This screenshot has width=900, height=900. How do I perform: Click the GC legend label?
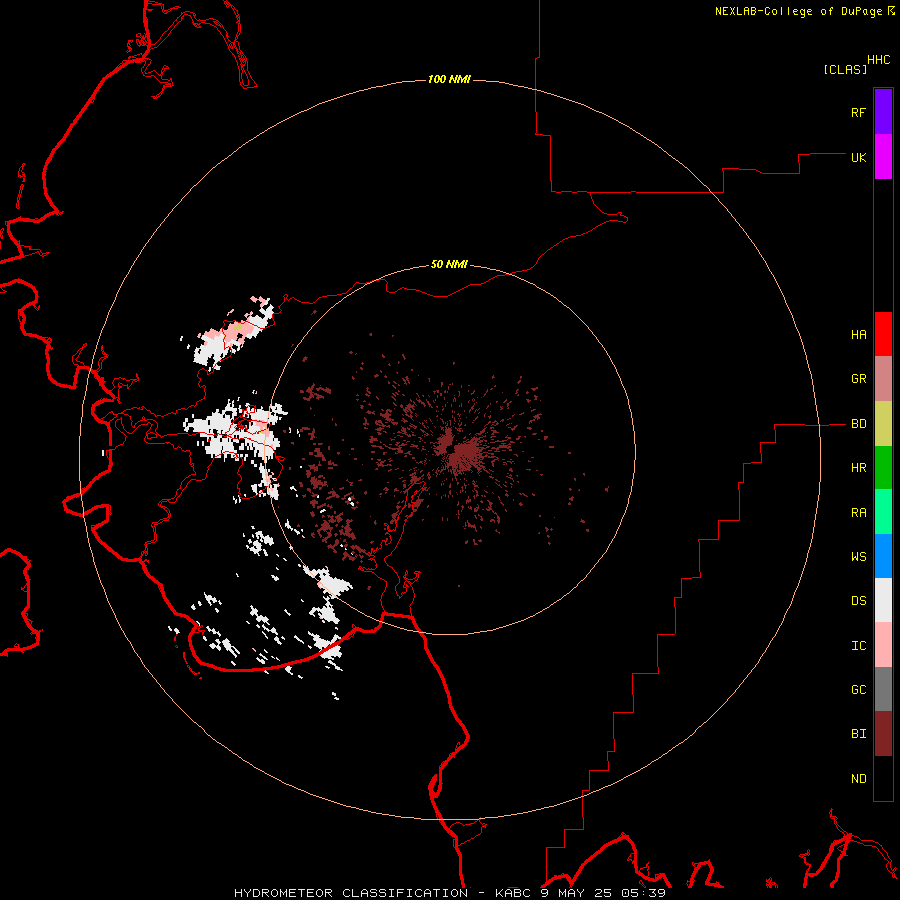click(x=858, y=690)
